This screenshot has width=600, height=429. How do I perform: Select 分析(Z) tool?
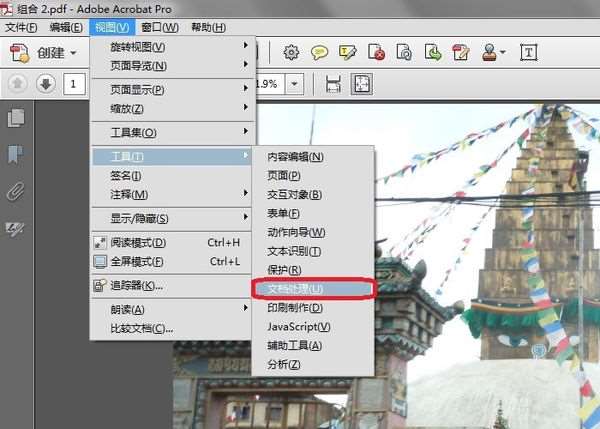[x=313, y=364]
